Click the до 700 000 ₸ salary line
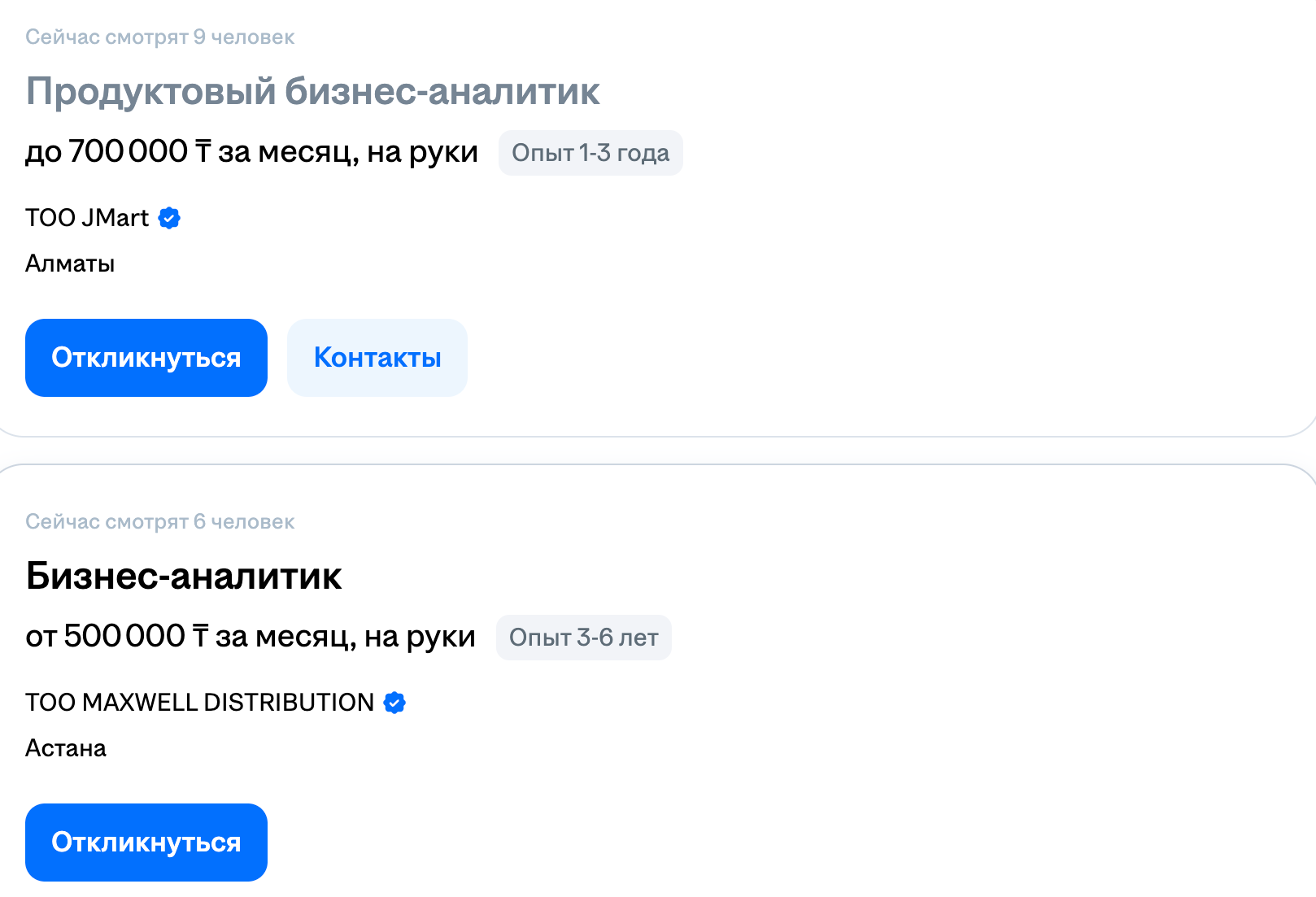The width and height of the screenshot is (1316, 897). [251, 152]
